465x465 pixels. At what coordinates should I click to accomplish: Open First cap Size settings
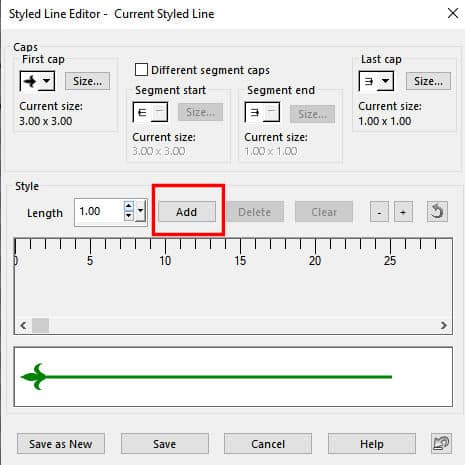point(87,81)
